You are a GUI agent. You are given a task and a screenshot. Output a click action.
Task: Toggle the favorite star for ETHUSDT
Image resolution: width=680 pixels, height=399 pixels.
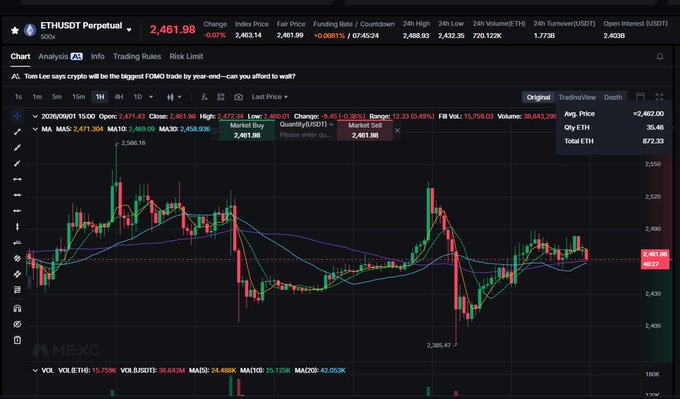click(15, 30)
